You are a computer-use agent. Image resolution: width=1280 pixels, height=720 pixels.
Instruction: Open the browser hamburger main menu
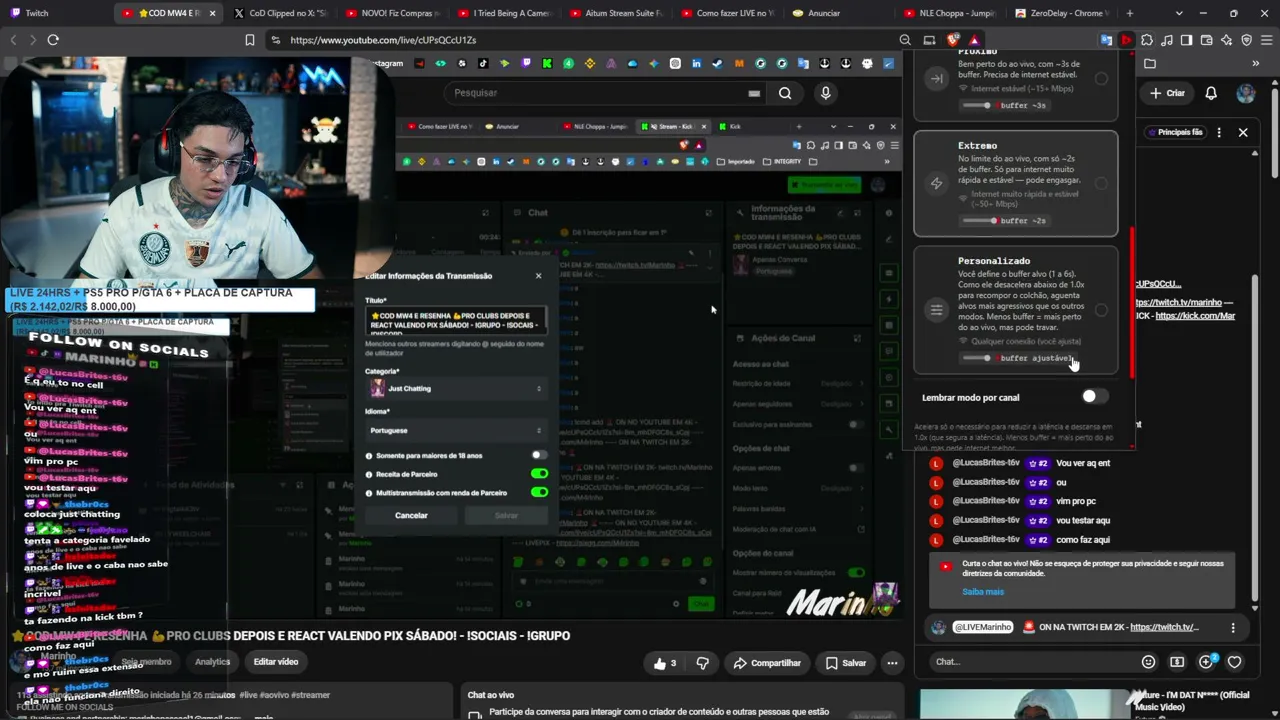(1266, 40)
